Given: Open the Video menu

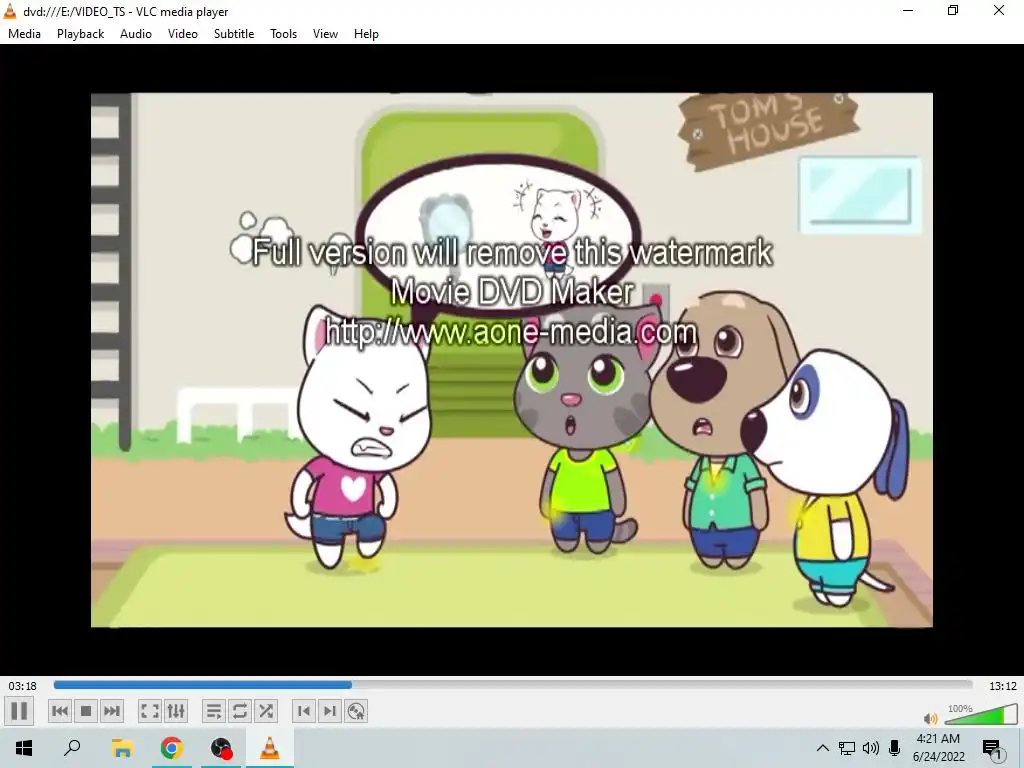Looking at the screenshot, I should (183, 34).
